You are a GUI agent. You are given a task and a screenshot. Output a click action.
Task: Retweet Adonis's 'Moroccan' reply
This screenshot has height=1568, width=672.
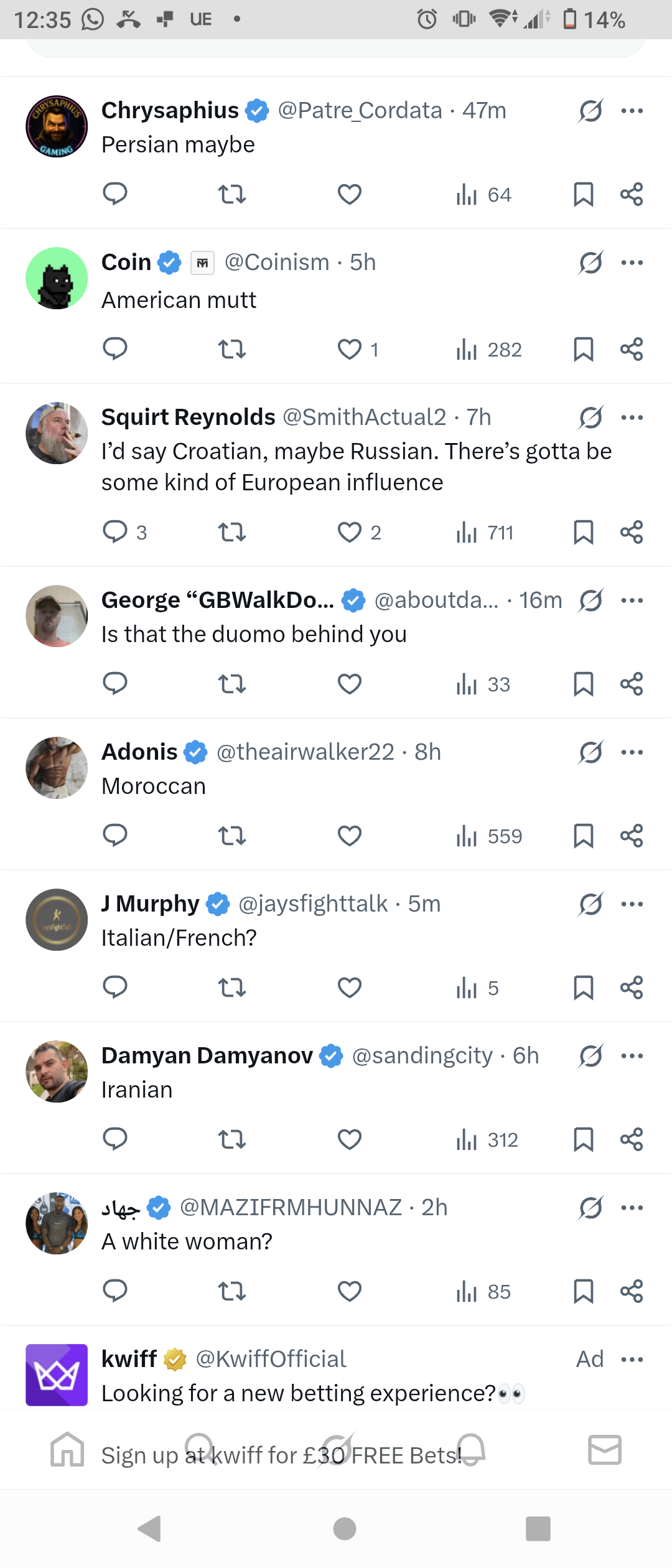[x=231, y=836]
